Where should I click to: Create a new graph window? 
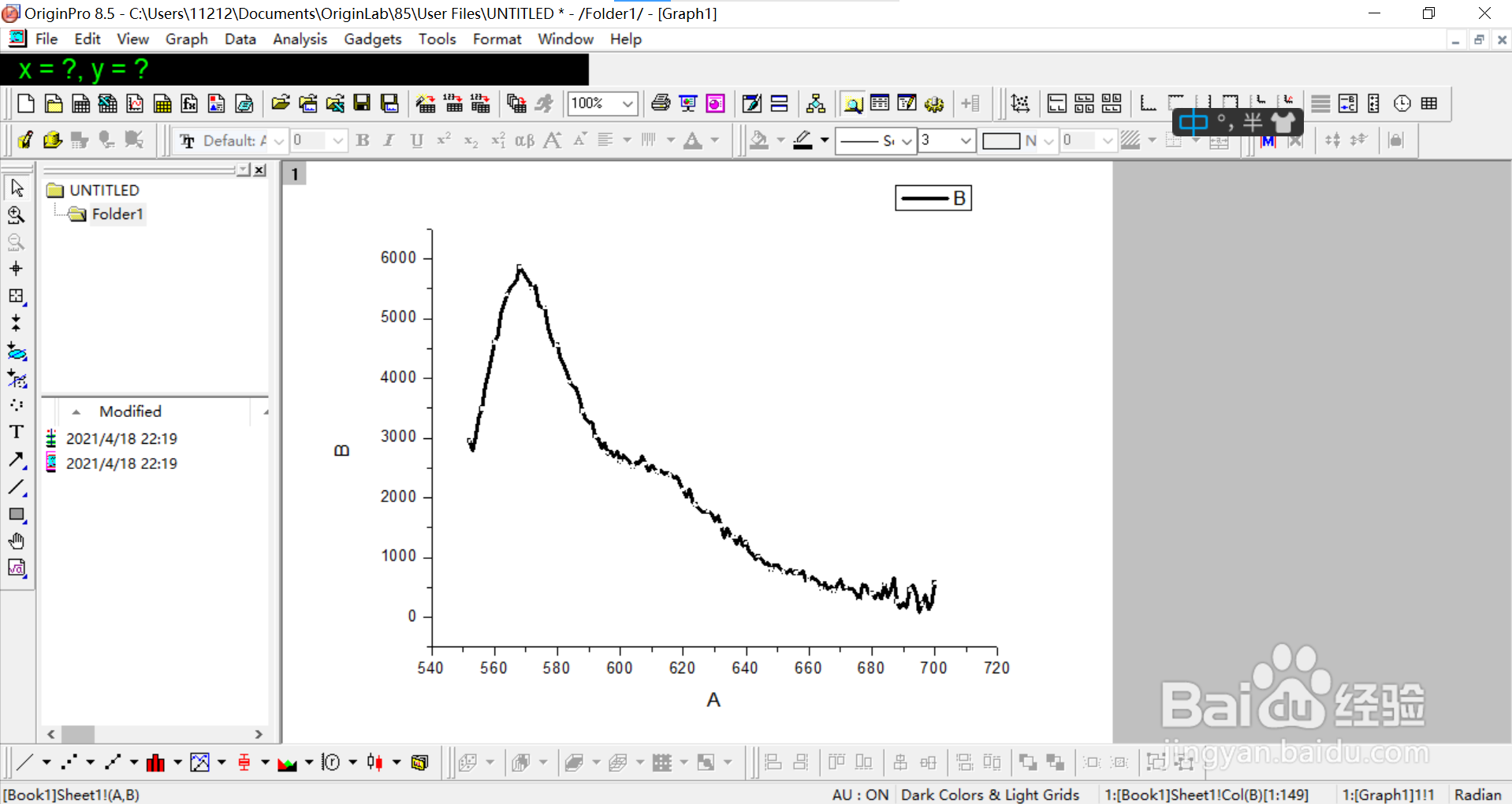click(x=135, y=103)
